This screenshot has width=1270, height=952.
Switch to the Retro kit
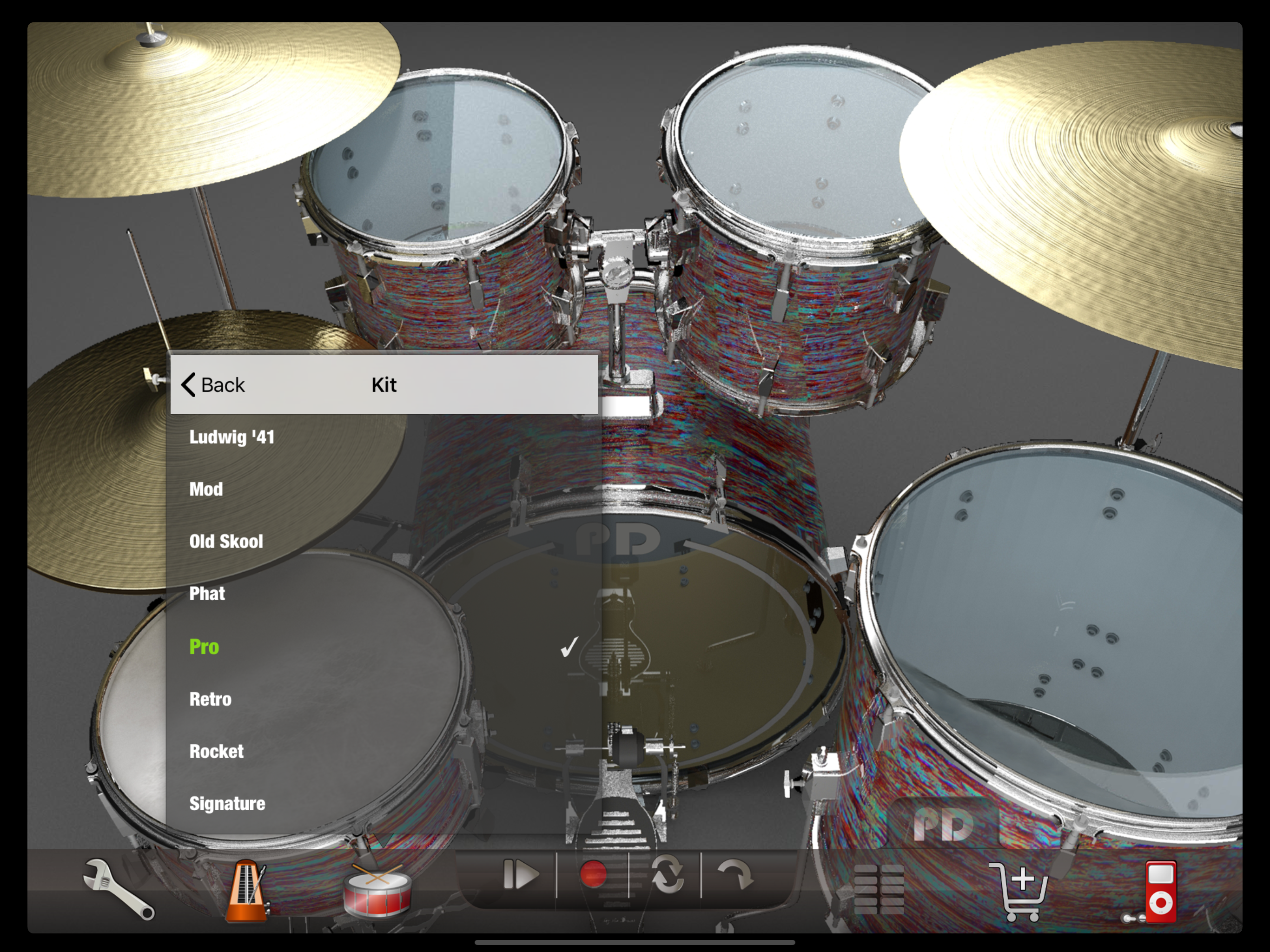pyautogui.click(x=211, y=700)
